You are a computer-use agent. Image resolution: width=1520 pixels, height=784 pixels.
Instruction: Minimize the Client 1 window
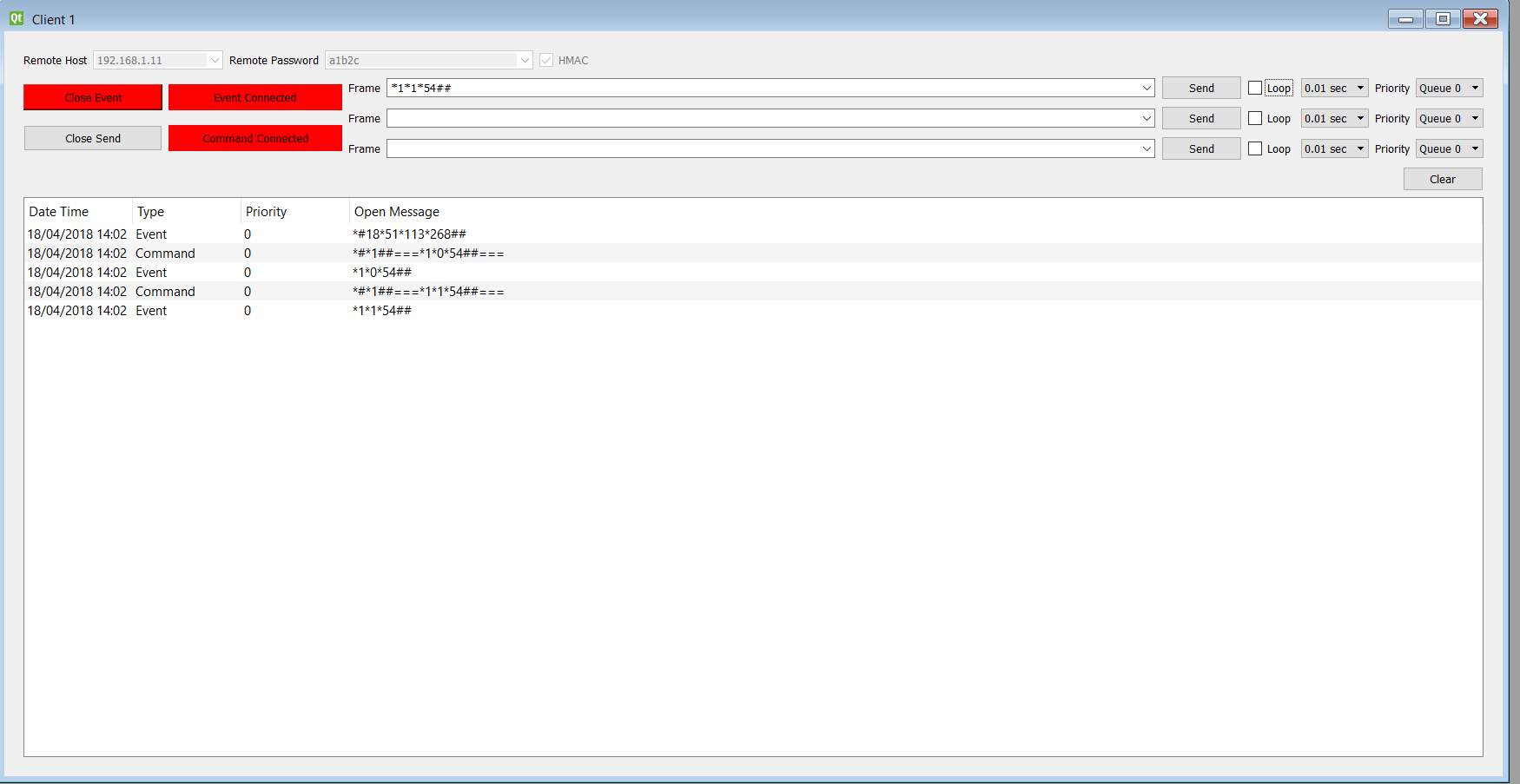(x=1405, y=18)
